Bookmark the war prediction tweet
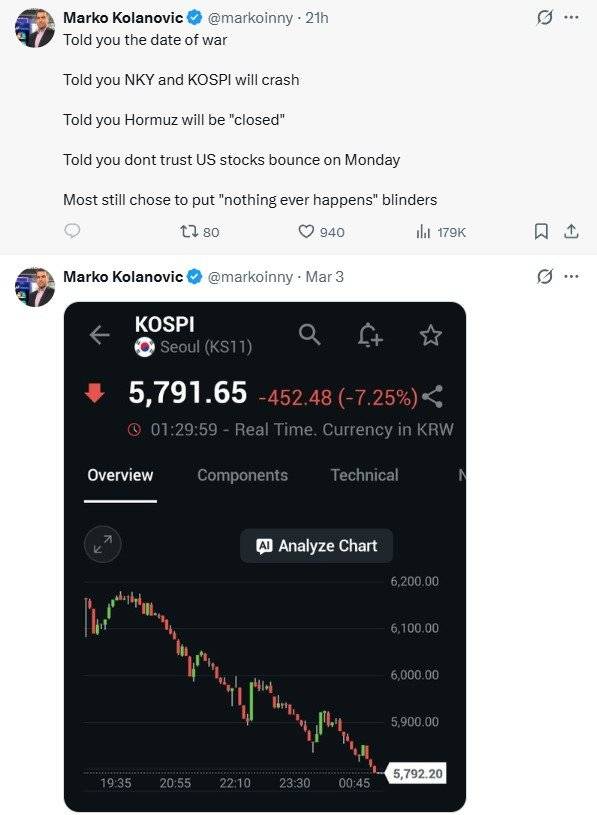The image size is (597, 815). point(540,231)
